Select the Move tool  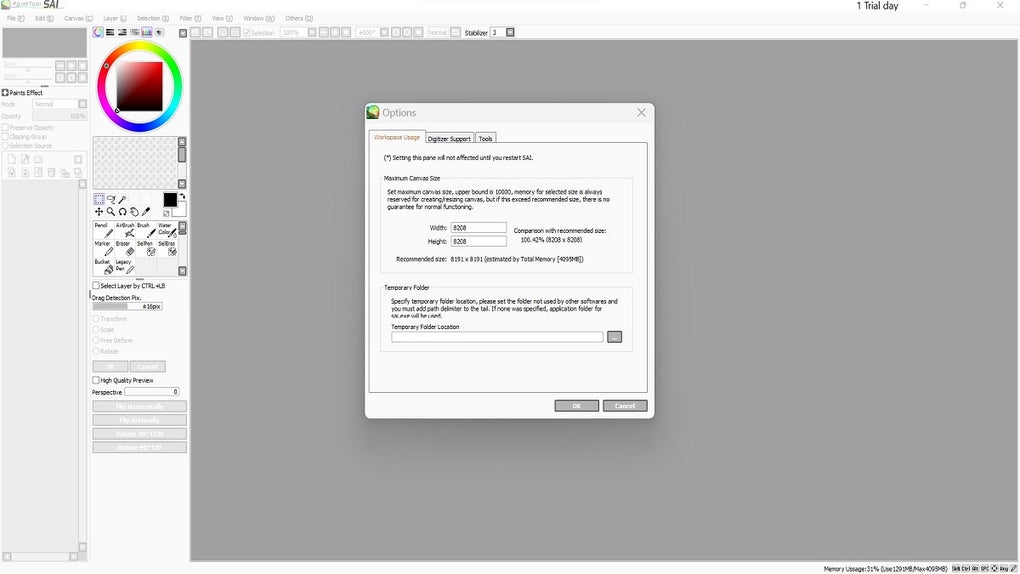[x=99, y=212]
